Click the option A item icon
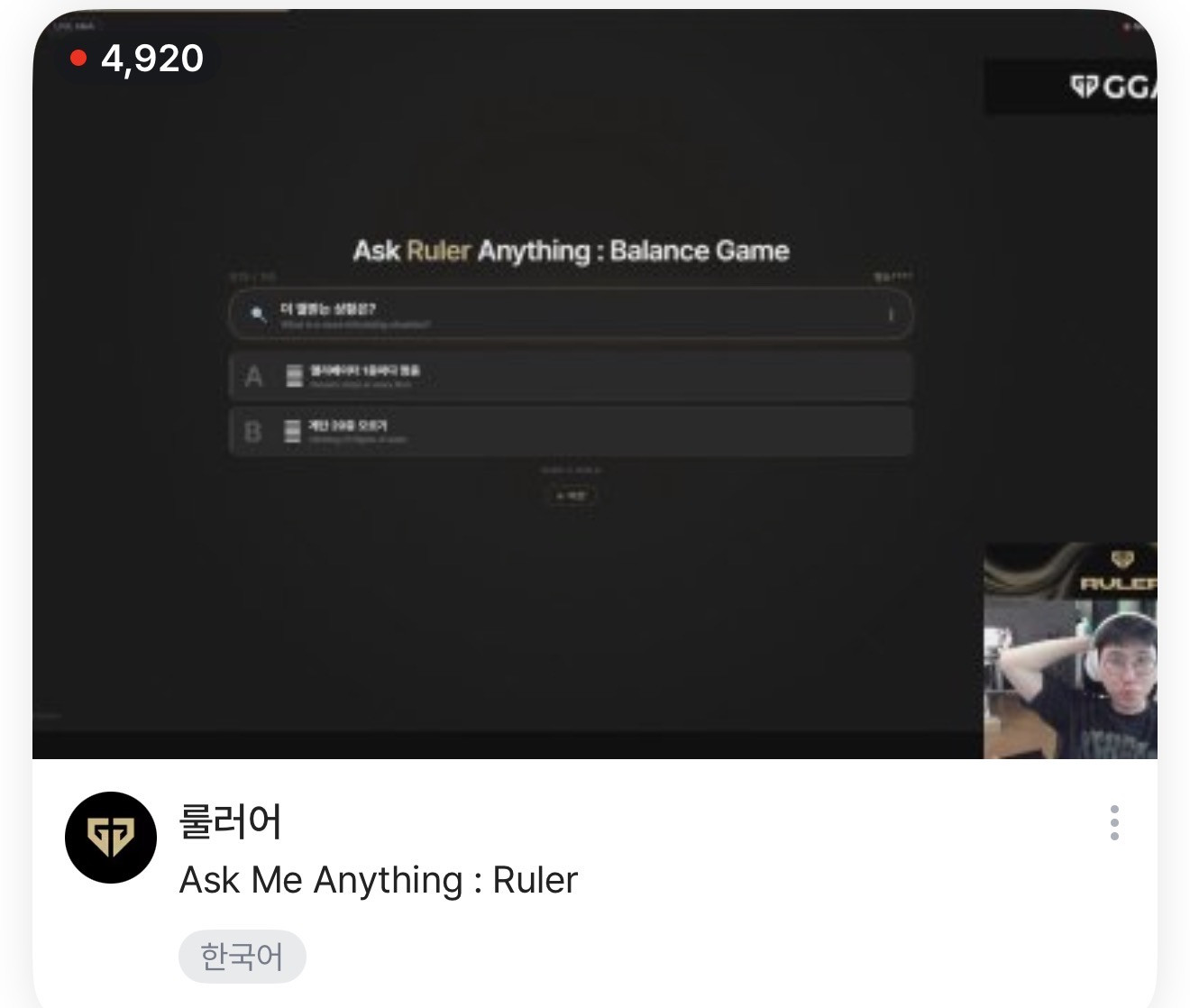Screen dimensions: 1190x1008 coord(294,376)
